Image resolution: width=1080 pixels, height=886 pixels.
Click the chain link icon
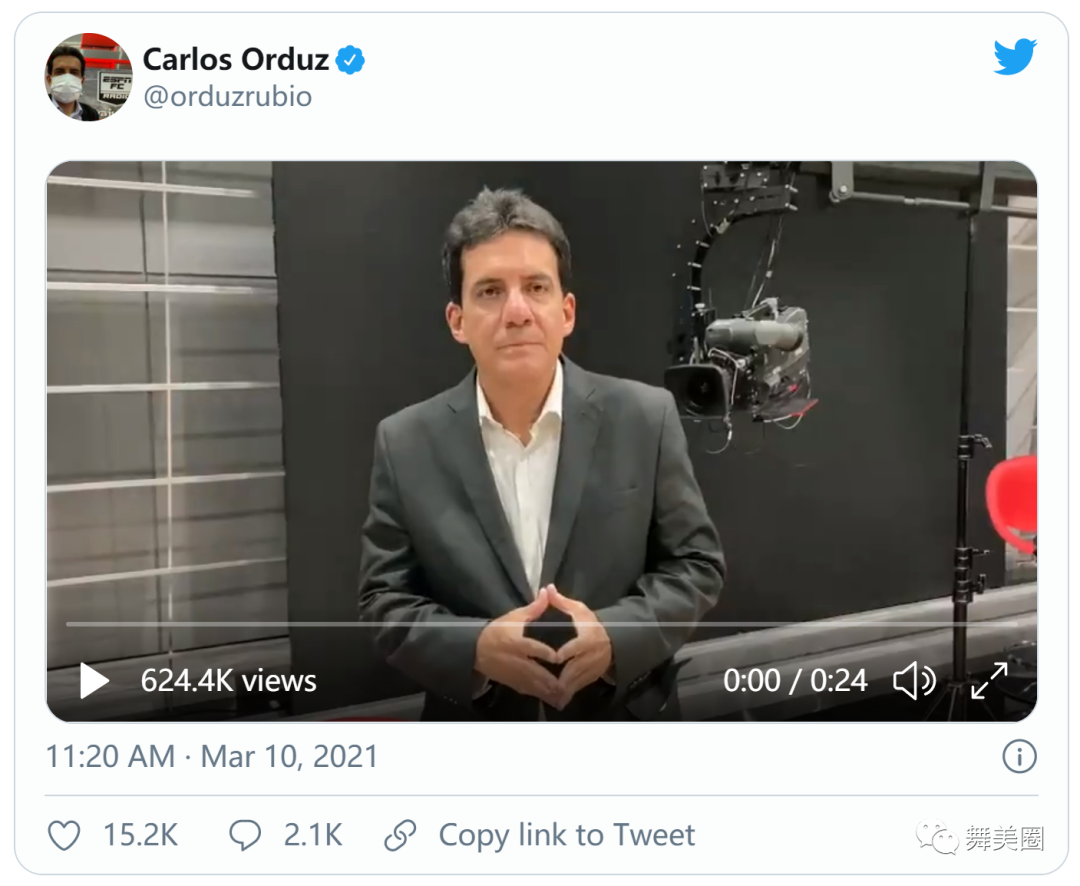(x=400, y=835)
